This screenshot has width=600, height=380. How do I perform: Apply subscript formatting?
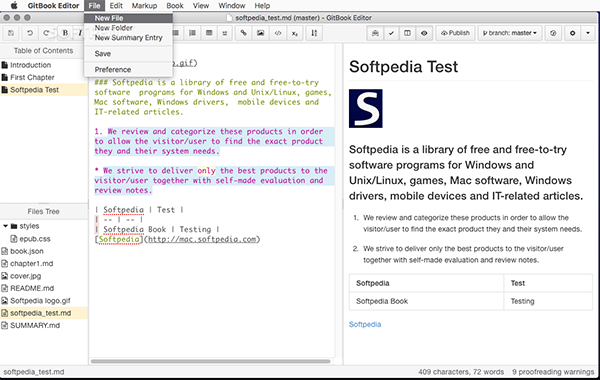(294, 33)
